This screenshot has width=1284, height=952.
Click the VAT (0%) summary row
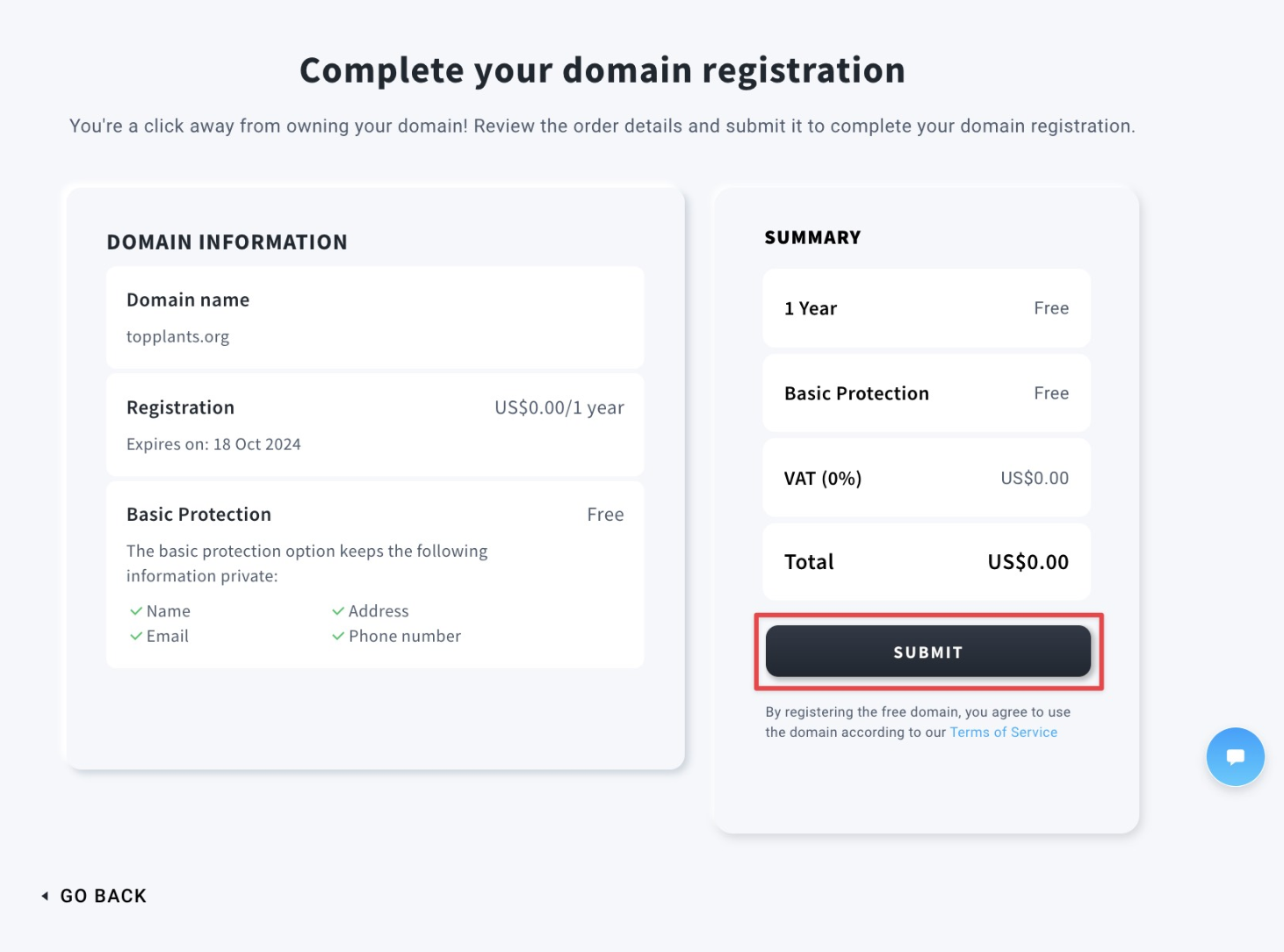click(927, 478)
